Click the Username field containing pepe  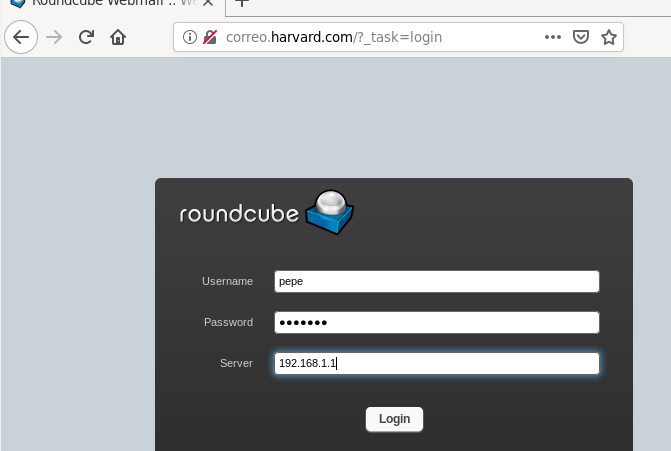(437, 282)
